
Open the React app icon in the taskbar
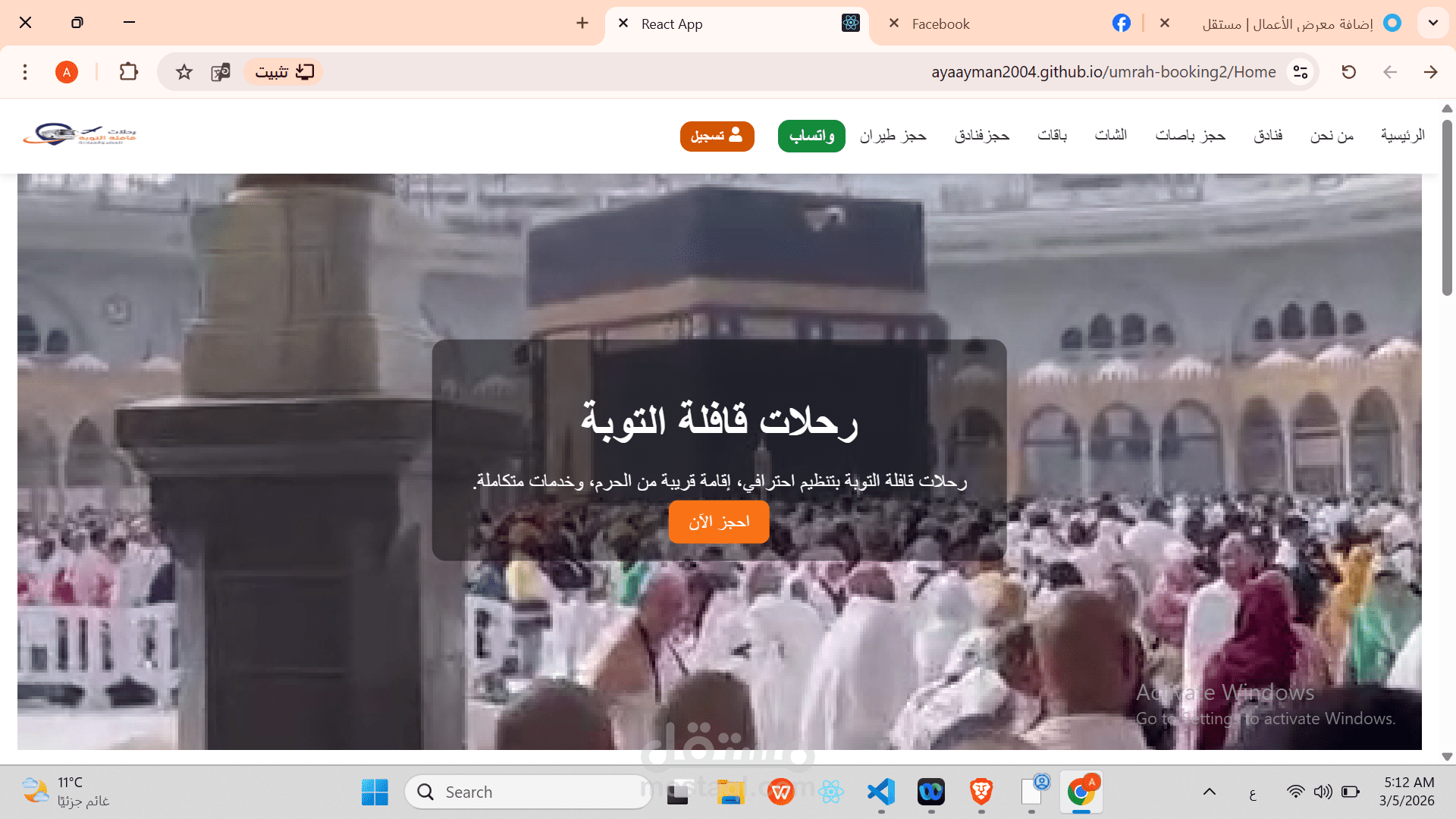coord(830,791)
